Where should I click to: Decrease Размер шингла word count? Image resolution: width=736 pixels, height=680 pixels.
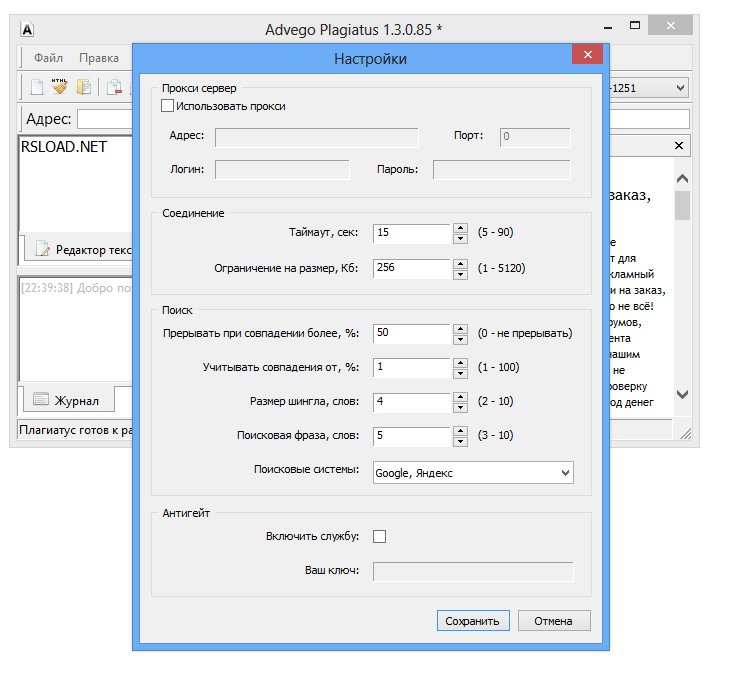point(460,407)
